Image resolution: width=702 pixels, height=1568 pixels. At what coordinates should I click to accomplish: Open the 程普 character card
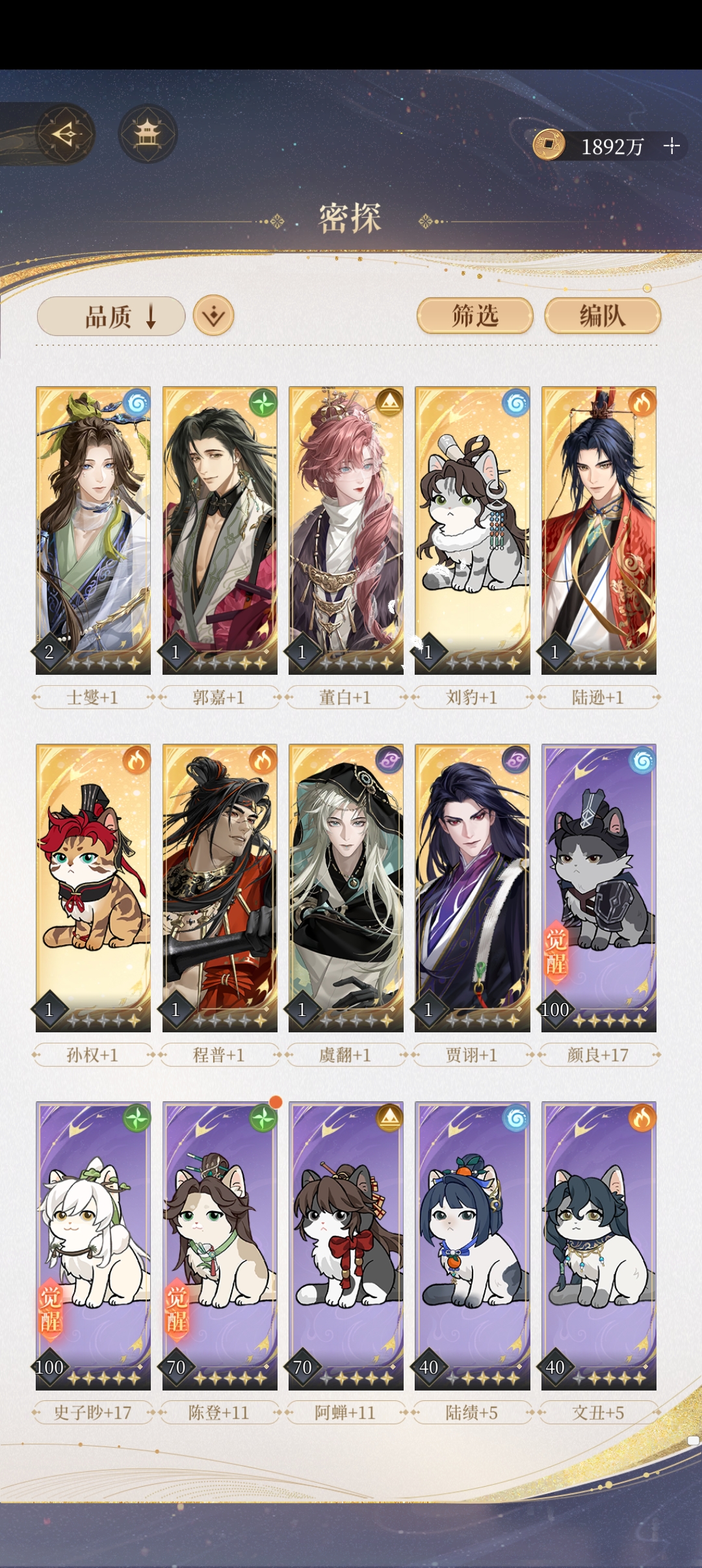point(220,888)
